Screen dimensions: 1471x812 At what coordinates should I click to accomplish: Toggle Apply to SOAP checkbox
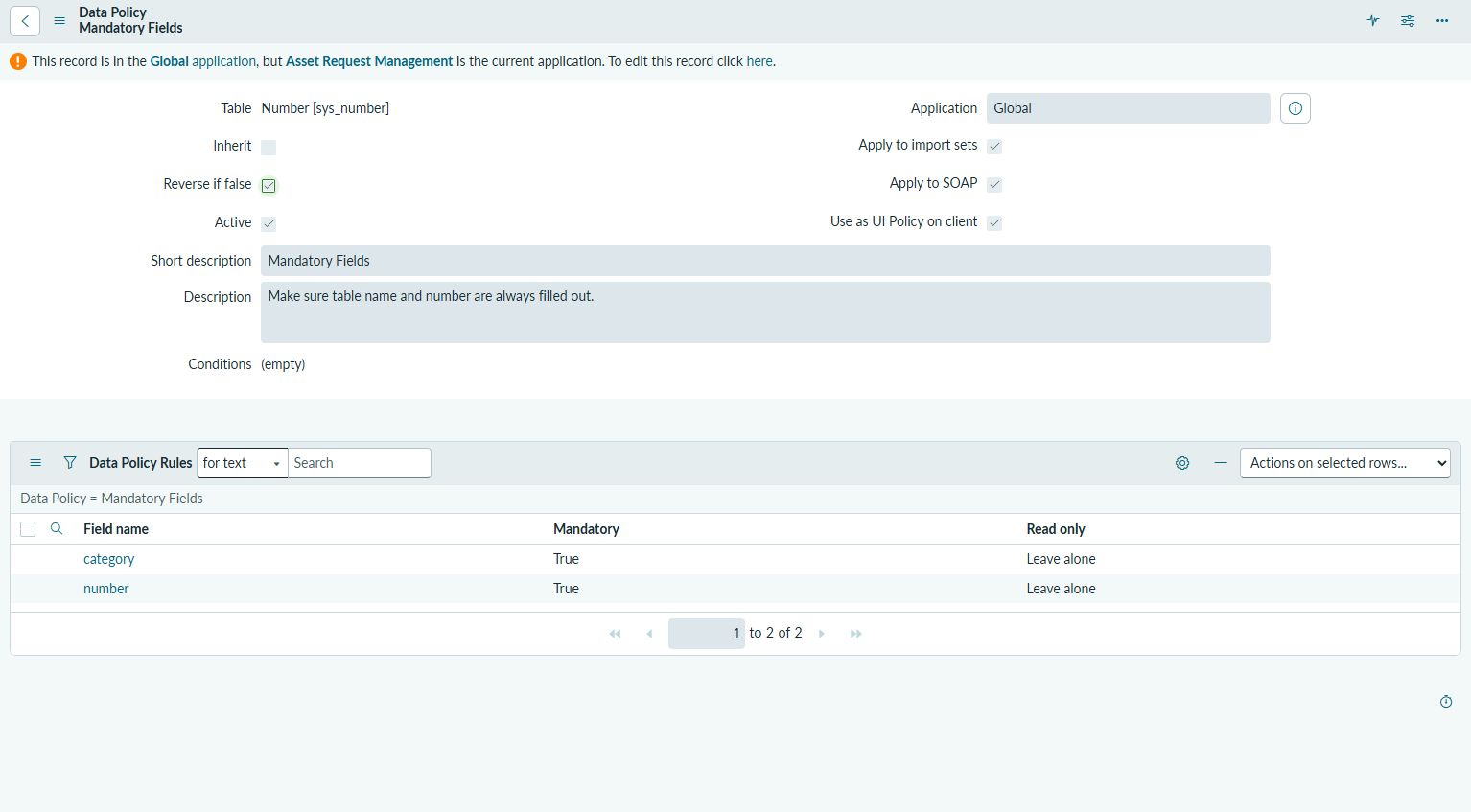pos(994,185)
